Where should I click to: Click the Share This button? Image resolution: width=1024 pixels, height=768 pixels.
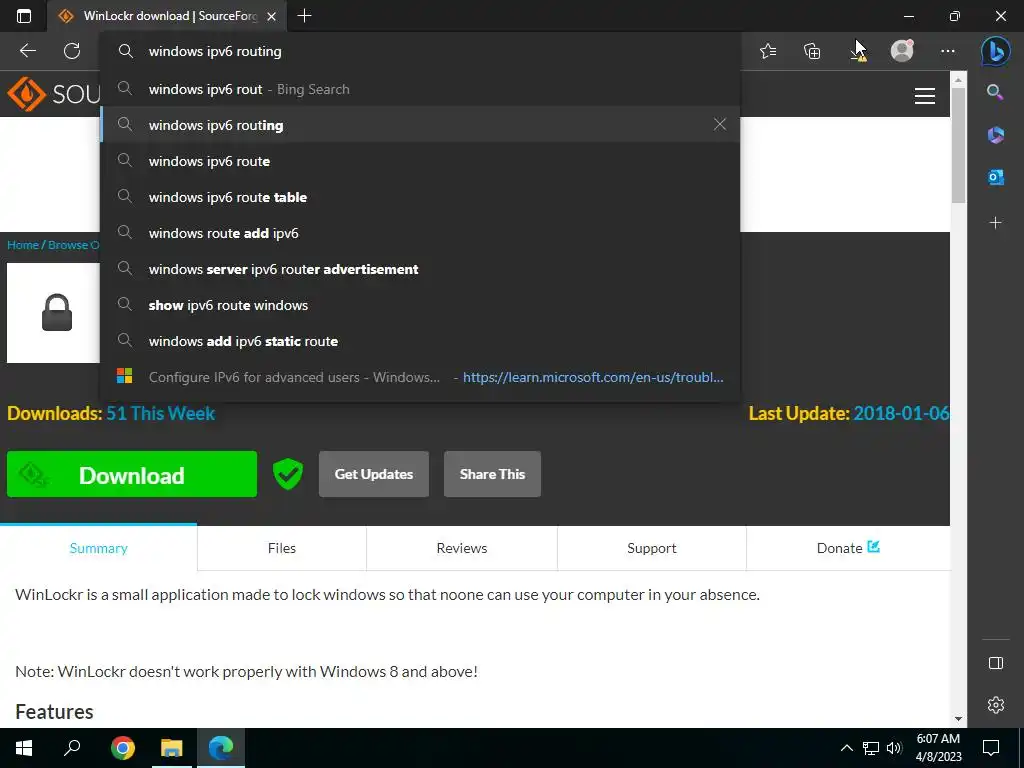pos(492,474)
